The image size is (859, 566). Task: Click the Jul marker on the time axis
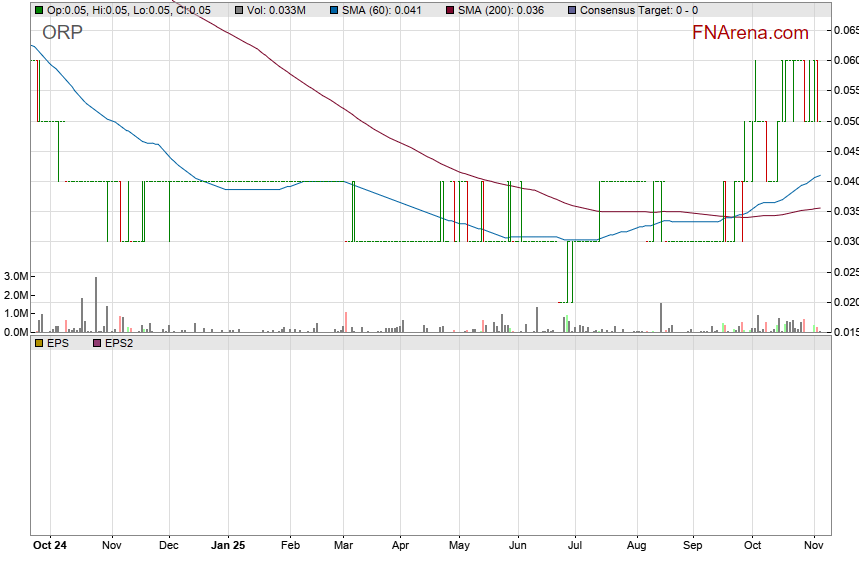pyautogui.click(x=577, y=546)
